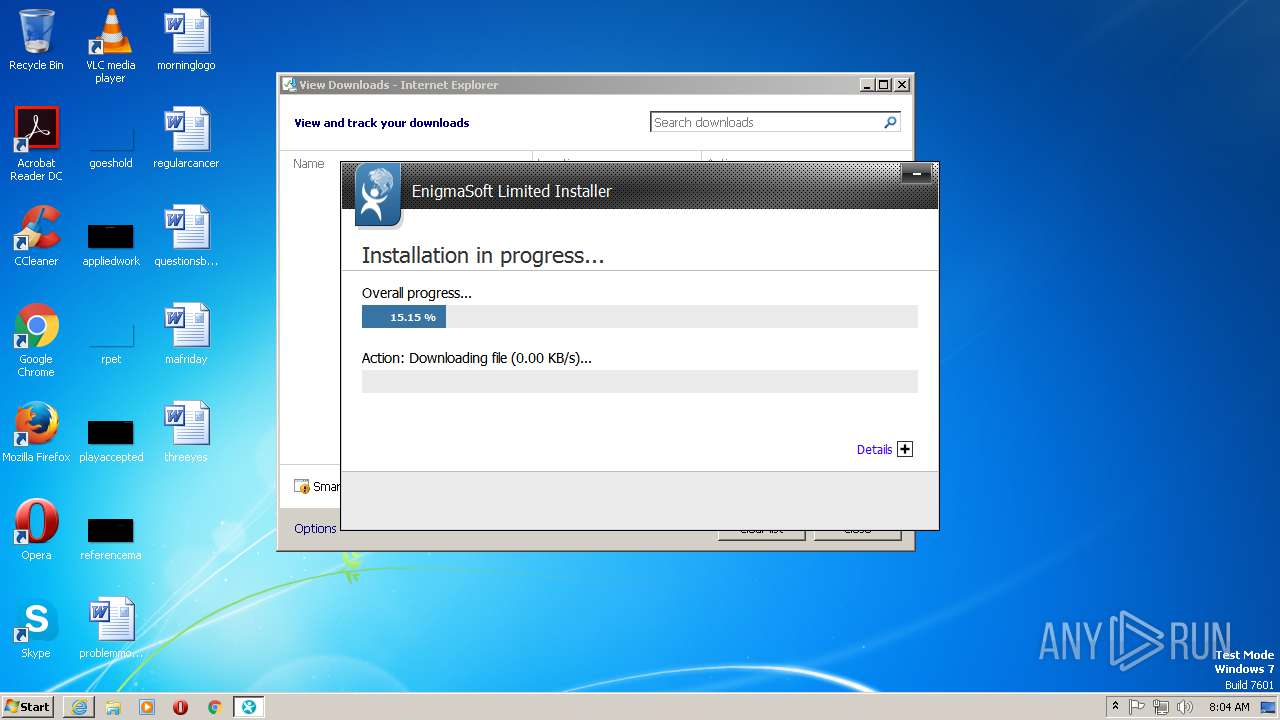This screenshot has height=720, width=1280.
Task: Open Options link in View Downloads window
Action: coord(315,528)
